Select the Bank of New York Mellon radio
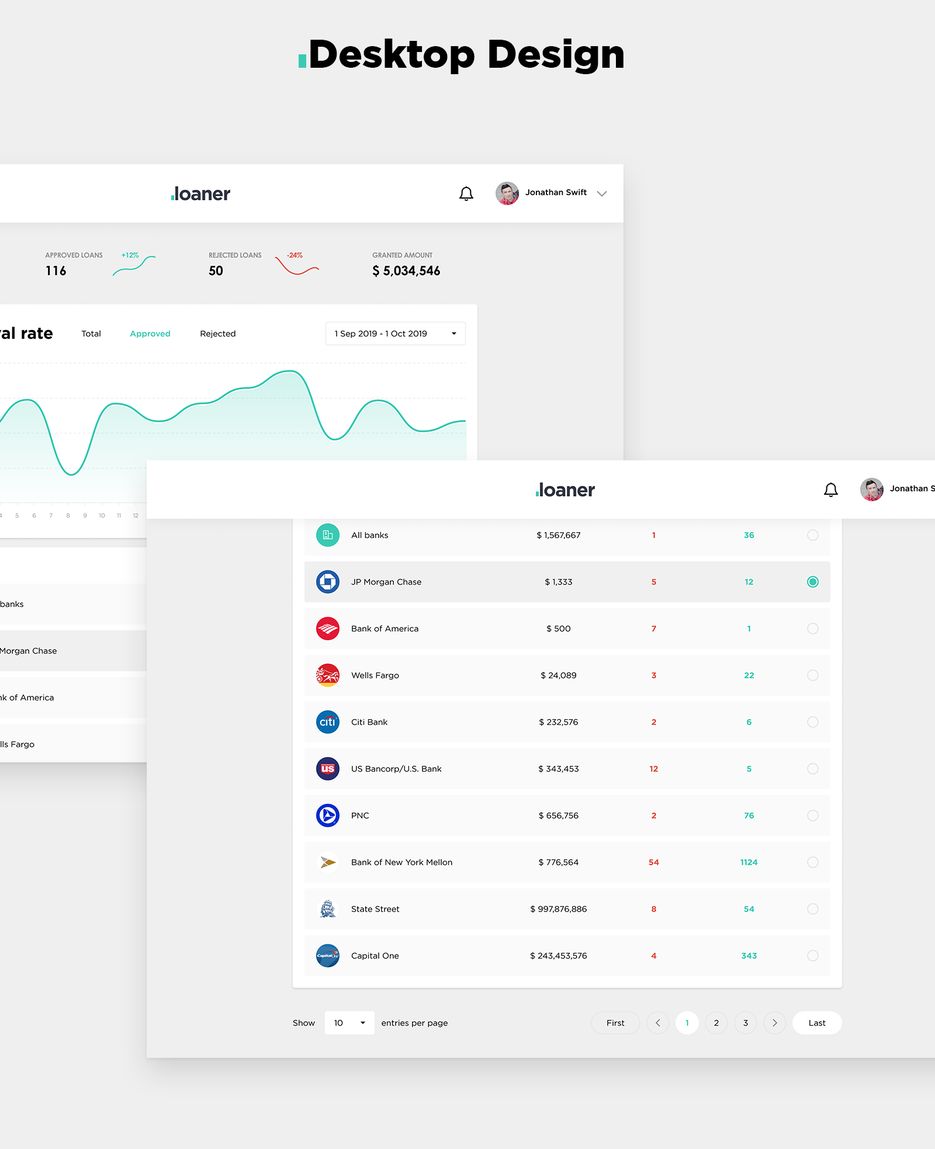The image size is (935, 1149). click(x=813, y=862)
